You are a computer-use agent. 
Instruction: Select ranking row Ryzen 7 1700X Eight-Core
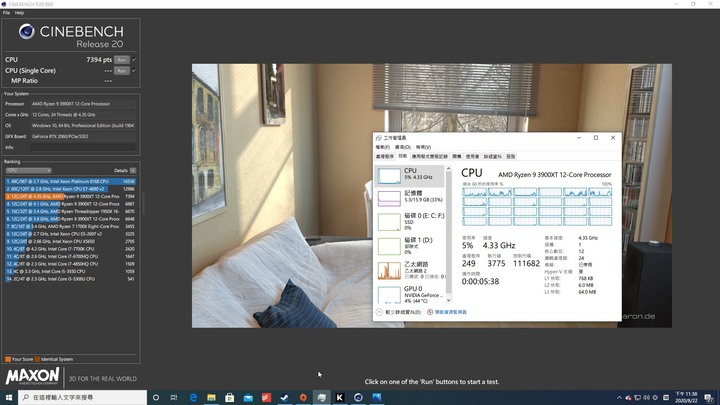tap(70, 226)
